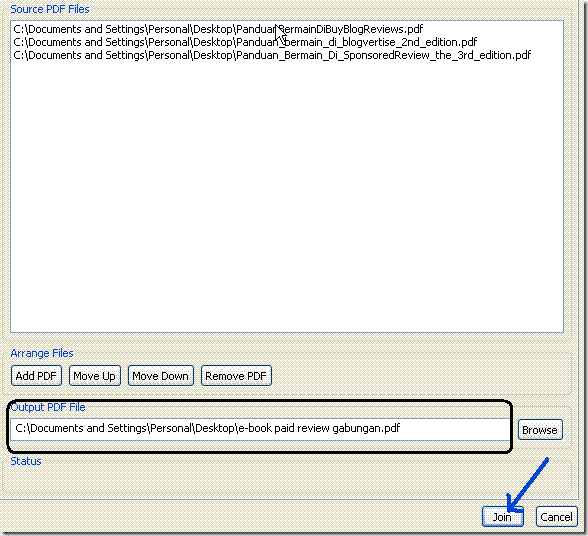This screenshot has width=588, height=536.
Task: Click the Output PDF File label
Action: coord(48,407)
